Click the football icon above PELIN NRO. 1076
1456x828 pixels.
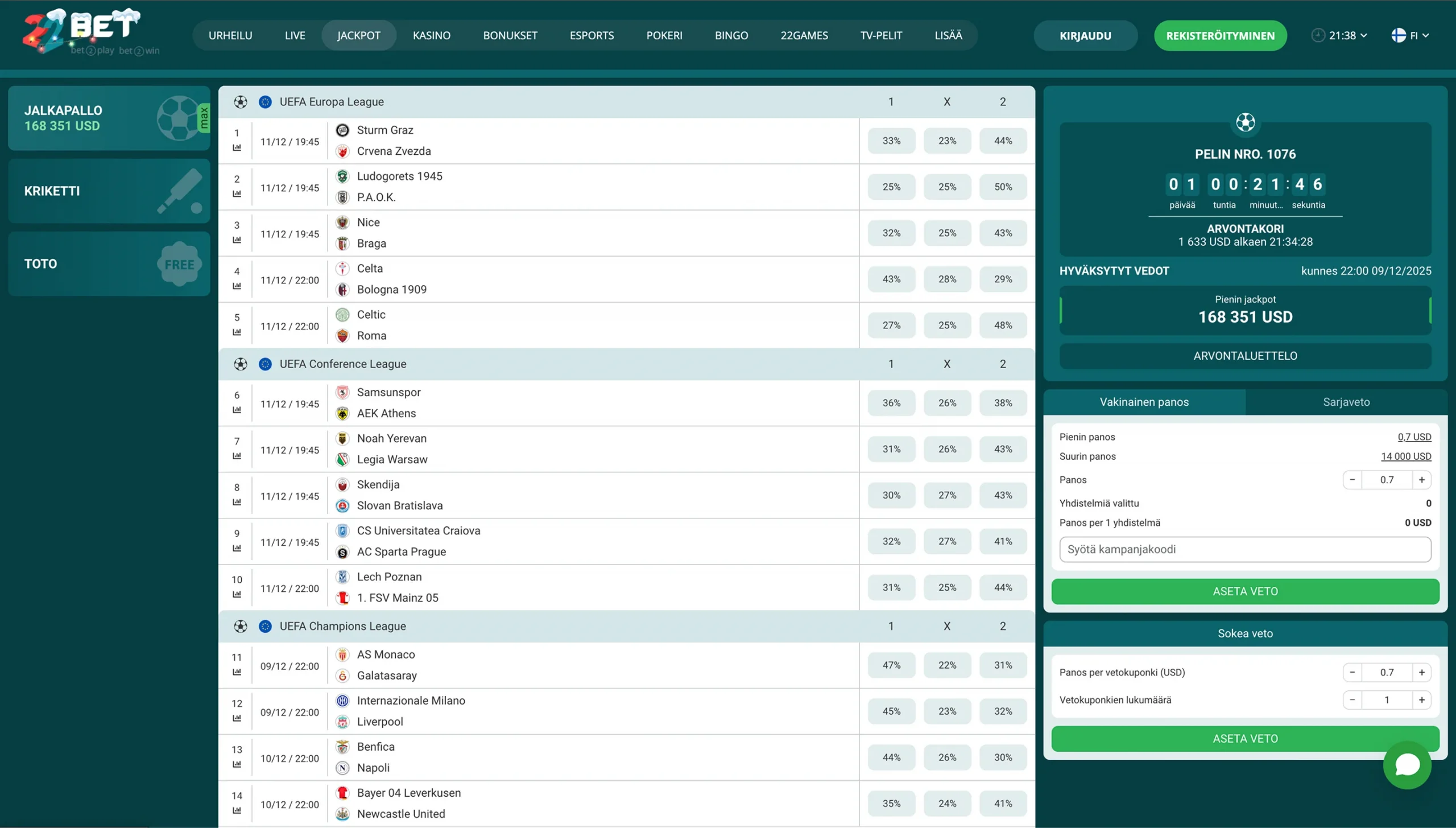(1245, 122)
